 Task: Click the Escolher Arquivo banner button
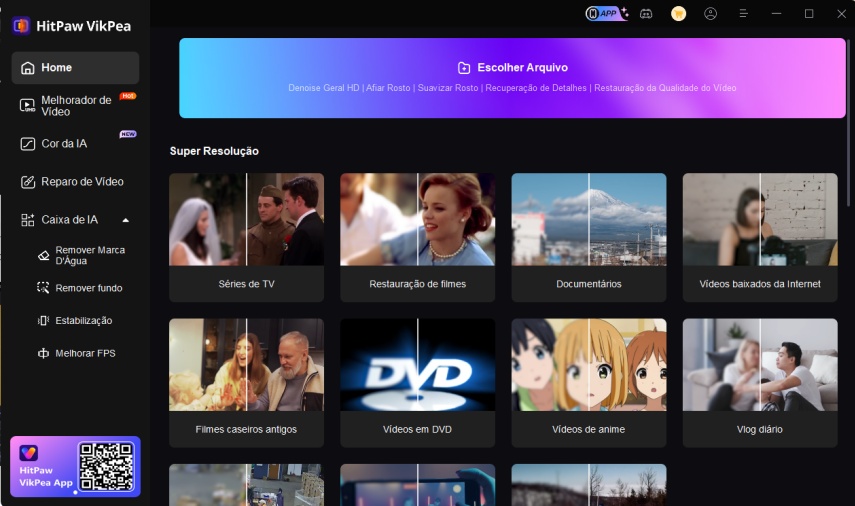(513, 78)
